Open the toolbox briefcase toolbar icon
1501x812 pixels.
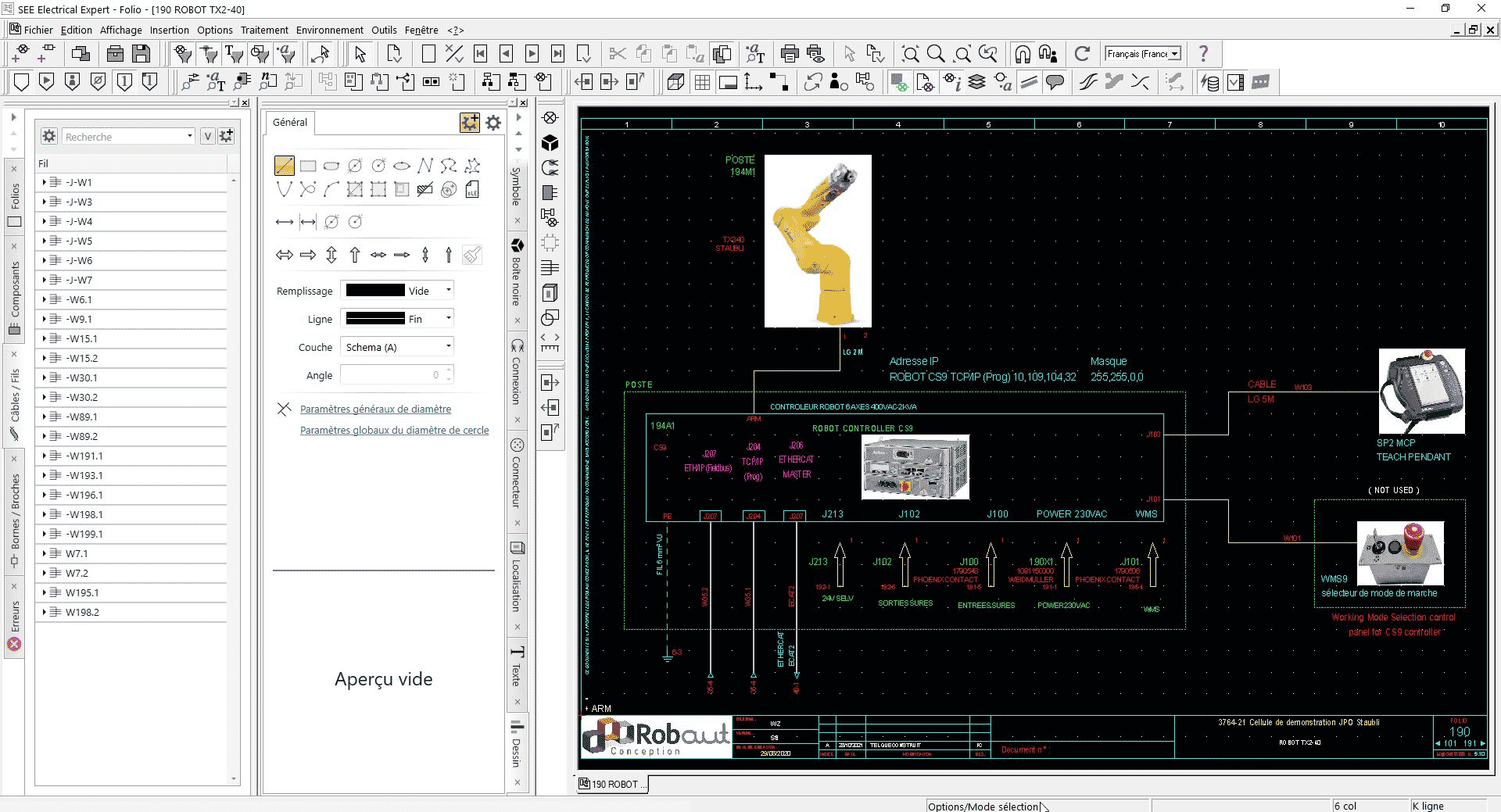(115, 54)
